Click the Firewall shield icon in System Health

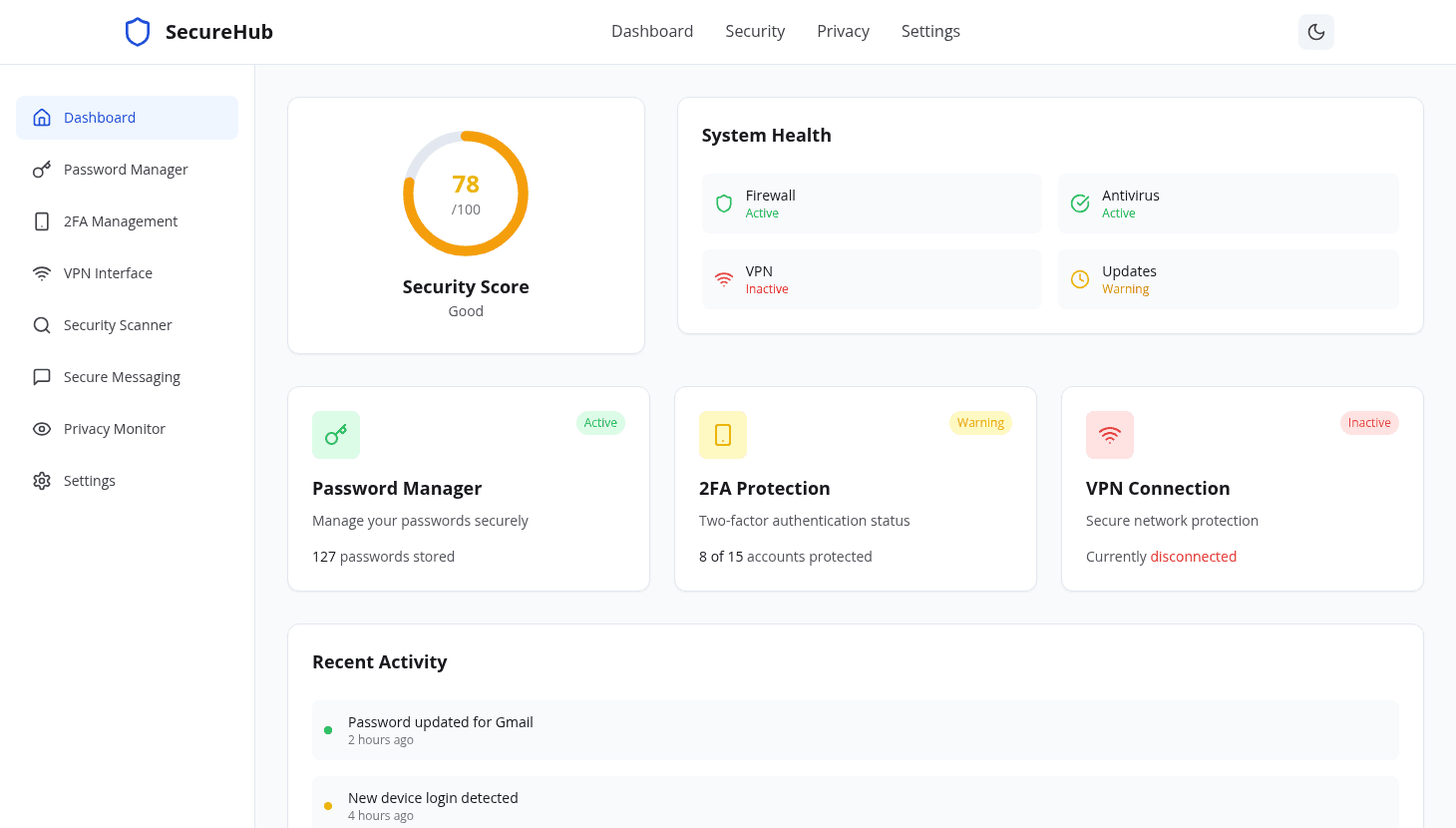pos(723,203)
